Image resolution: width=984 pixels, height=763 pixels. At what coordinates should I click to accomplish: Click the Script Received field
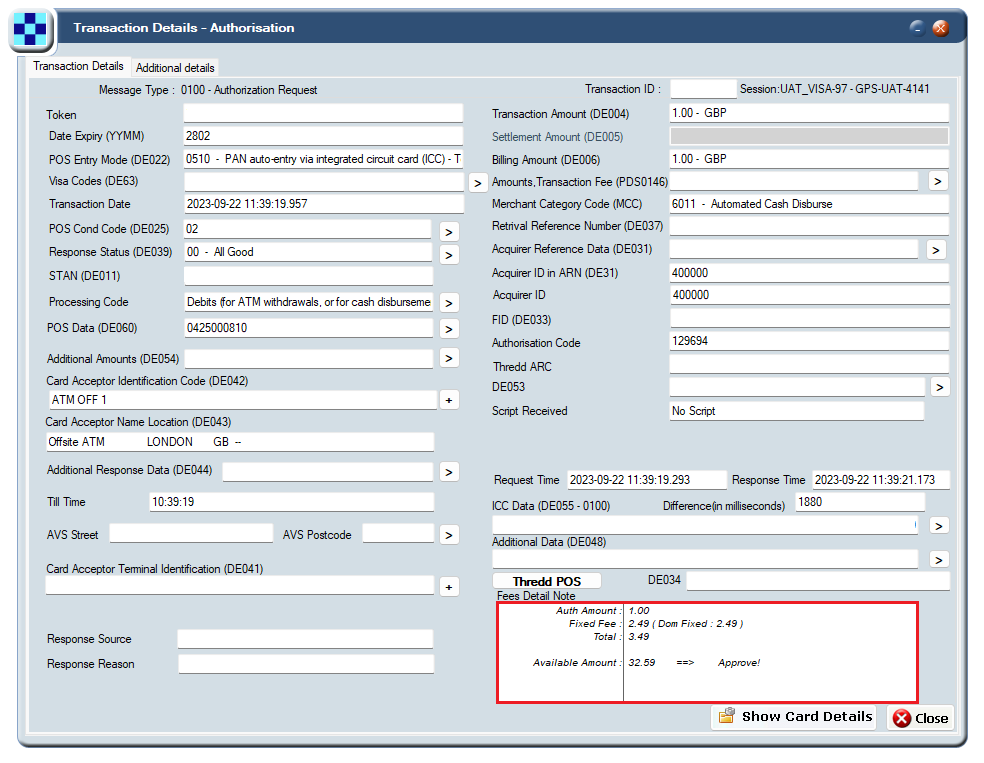[x=797, y=411]
